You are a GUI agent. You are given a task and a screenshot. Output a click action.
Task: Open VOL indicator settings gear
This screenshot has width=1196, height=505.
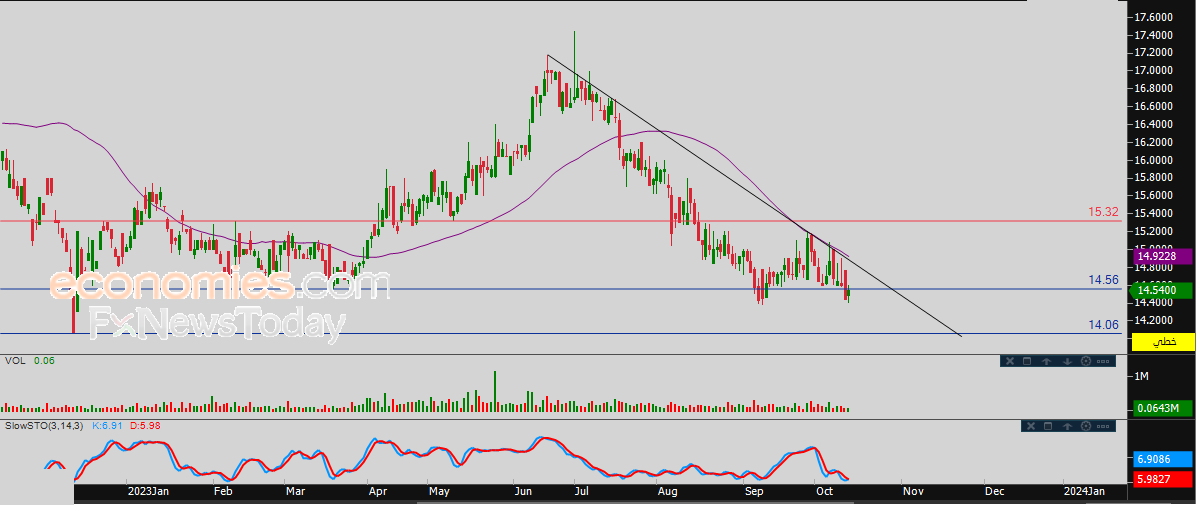click(1084, 361)
